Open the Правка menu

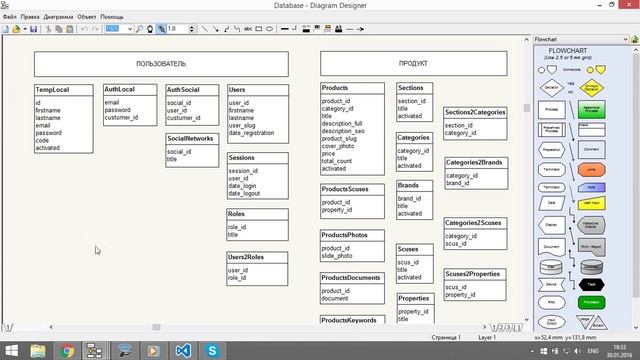pos(30,17)
